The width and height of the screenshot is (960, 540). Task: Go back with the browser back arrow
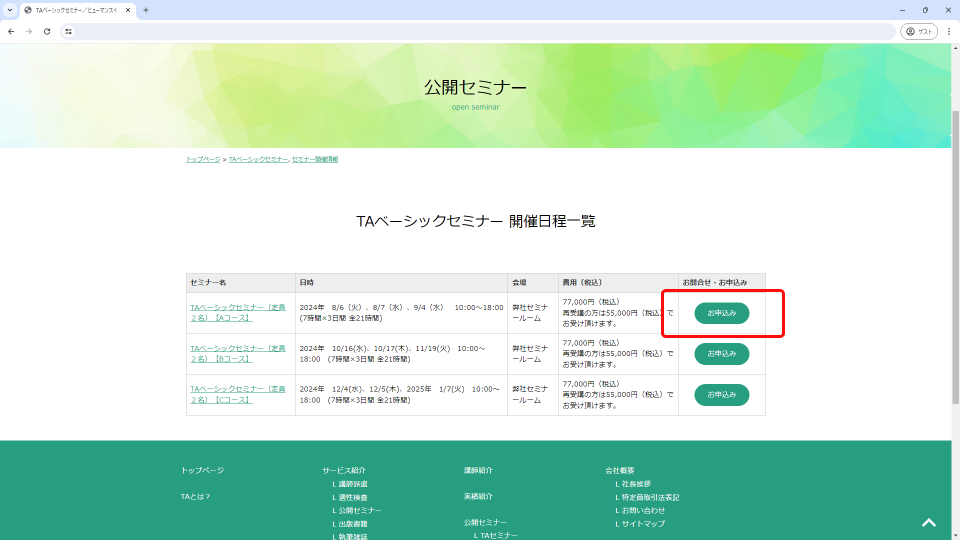pos(11,31)
